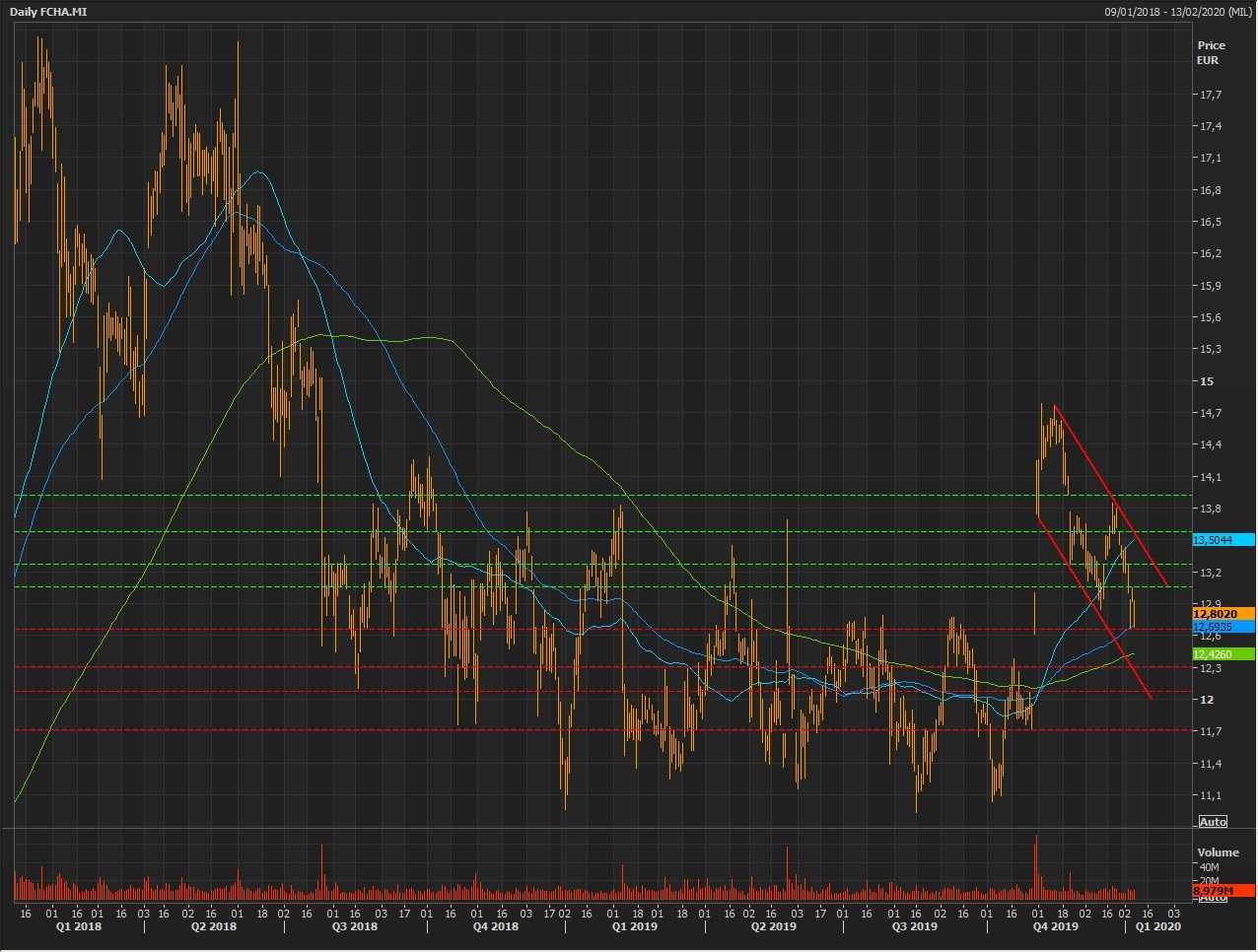Click the bold 15 price level on axis
The height and width of the screenshot is (952, 1258).
point(1207,381)
